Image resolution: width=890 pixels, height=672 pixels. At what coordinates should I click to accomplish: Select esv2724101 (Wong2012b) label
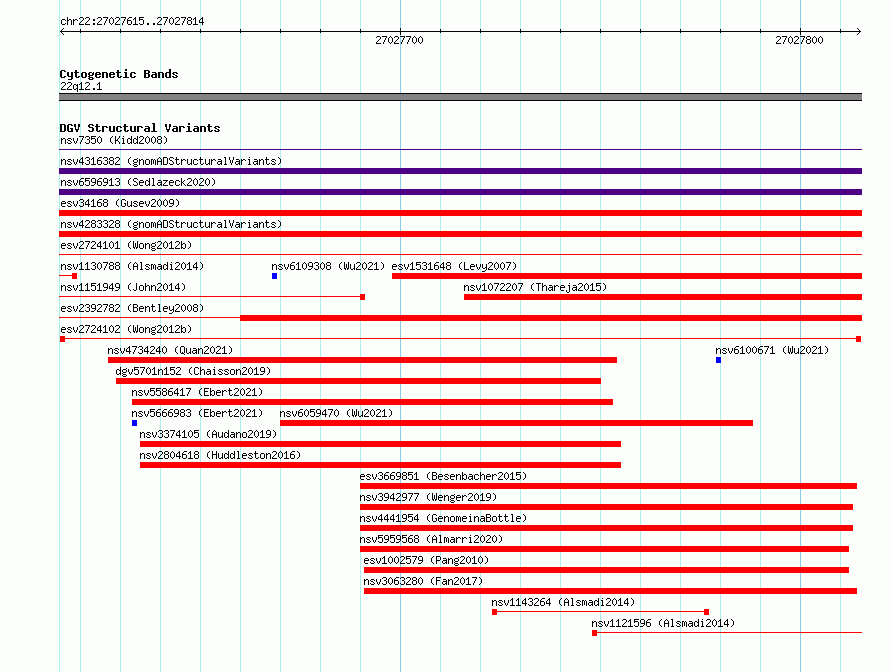point(126,245)
